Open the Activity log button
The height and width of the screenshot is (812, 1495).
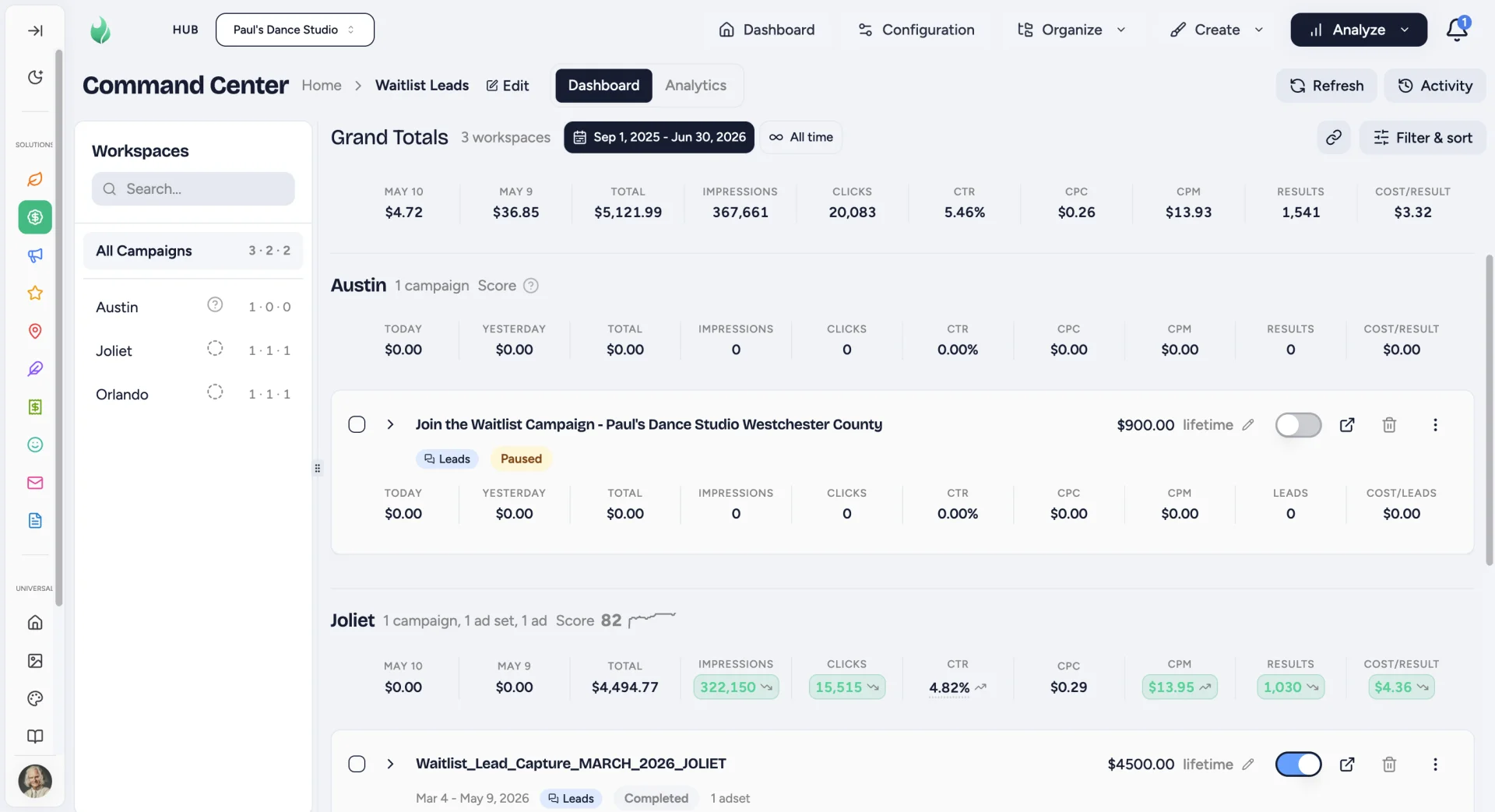[x=1434, y=86]
